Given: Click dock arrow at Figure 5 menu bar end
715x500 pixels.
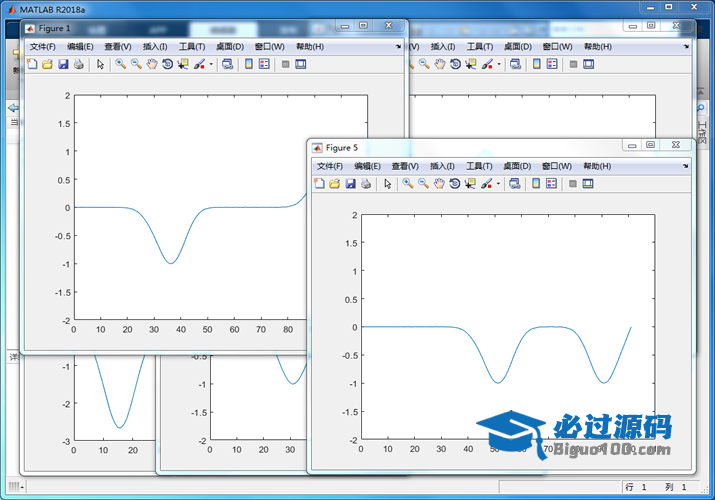Looking at the screenshot, I should pyautogui.click(x=685, y=166).
